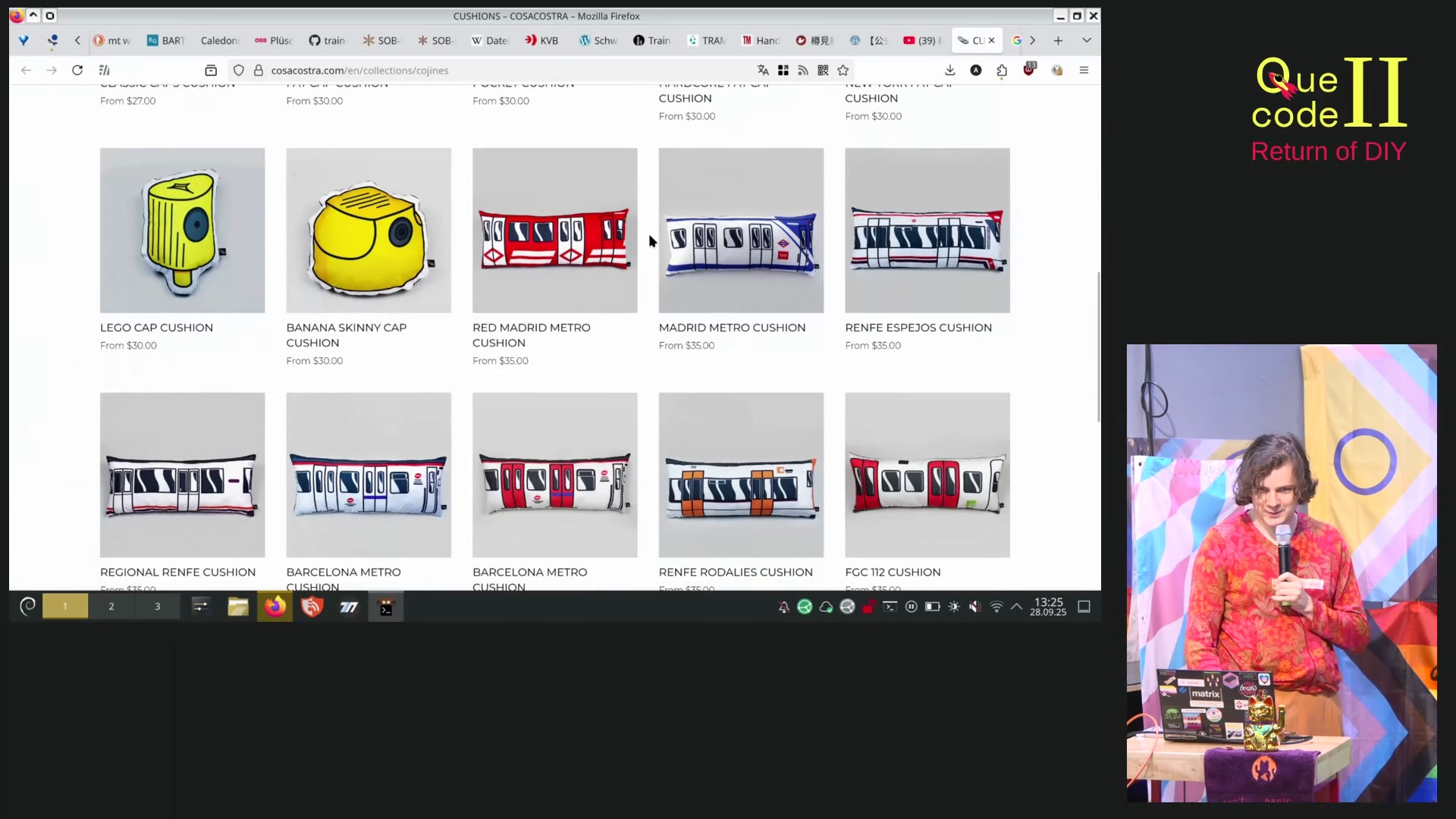Open Firefox hamburger application menu

pyautogui.click(x=1084, y=71)
